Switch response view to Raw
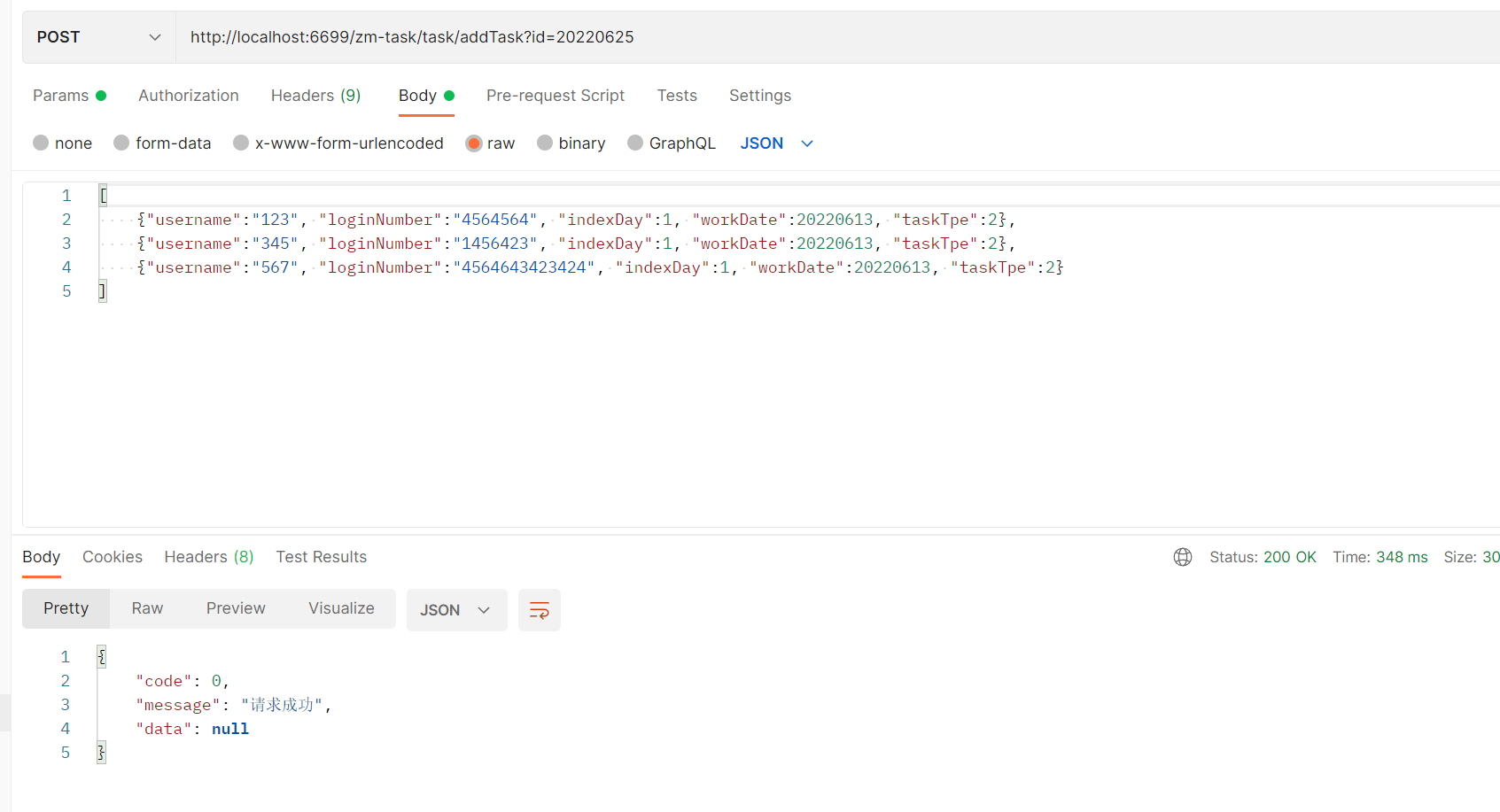 click(147, 608)
